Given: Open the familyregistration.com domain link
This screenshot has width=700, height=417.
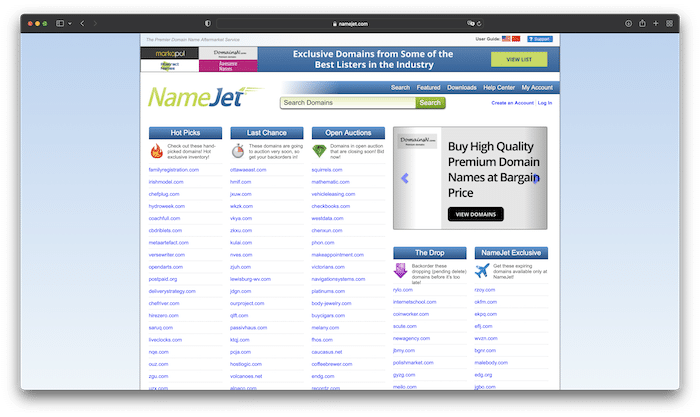Looking at the screenshot, I should tap(174, 170).
